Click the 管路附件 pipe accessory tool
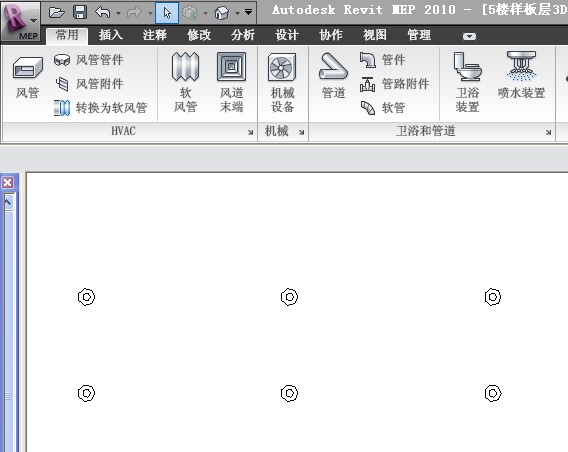The width and height of the screenshot is (568, 452). point(394,84)
